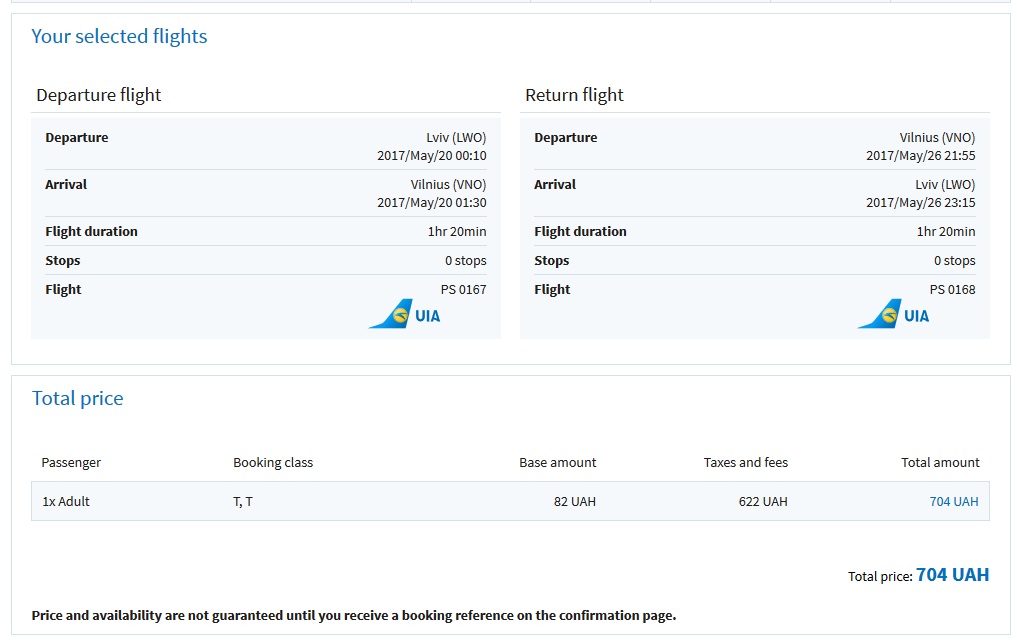Screen dimensions: 1017x643
Task: Click flight number PS 0167
Action: click(x=463, y=290)
